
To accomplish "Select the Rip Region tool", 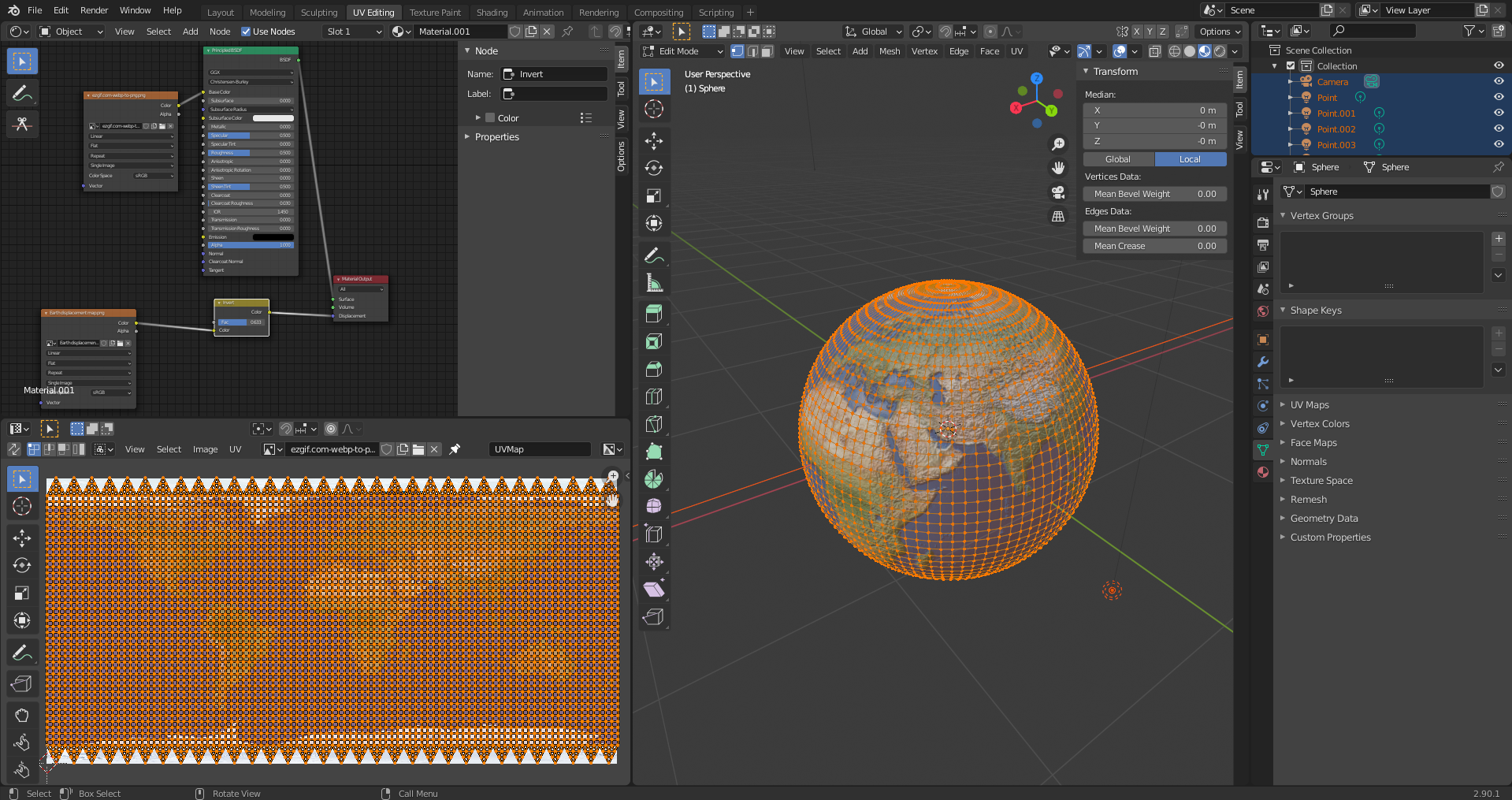I will point(654,617).
